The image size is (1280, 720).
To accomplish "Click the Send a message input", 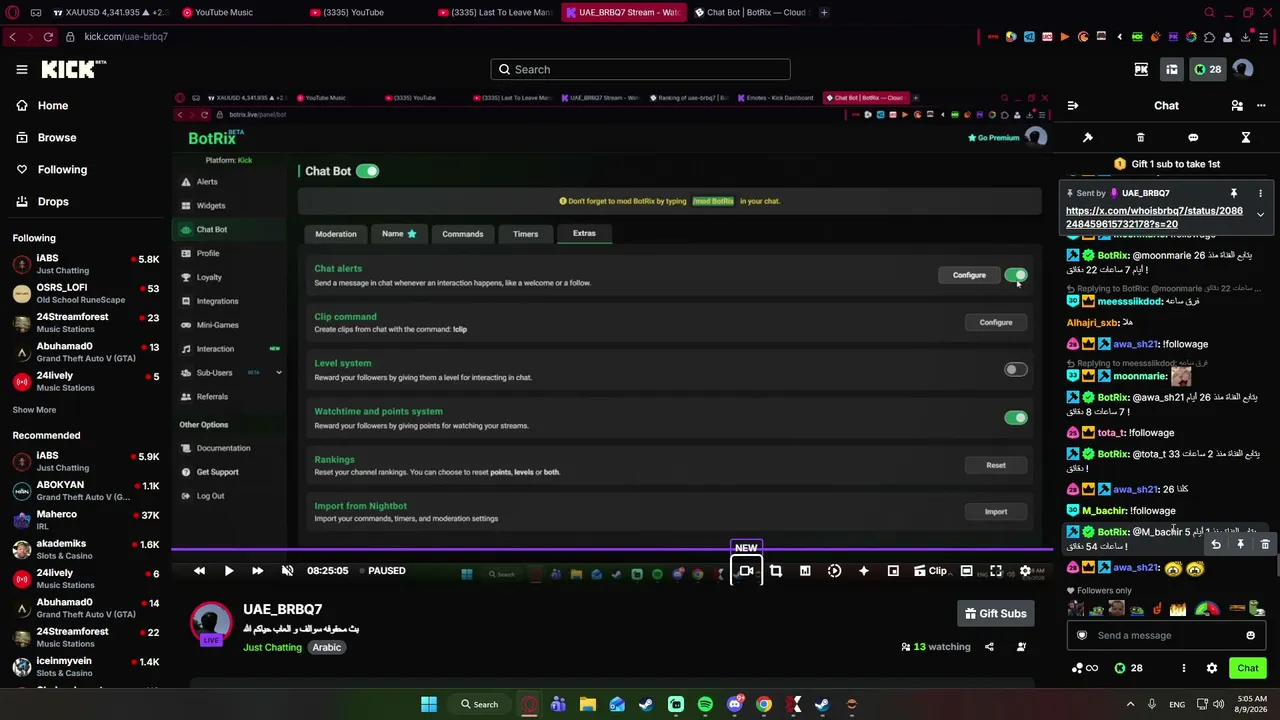I will [x=1166, y=635].
